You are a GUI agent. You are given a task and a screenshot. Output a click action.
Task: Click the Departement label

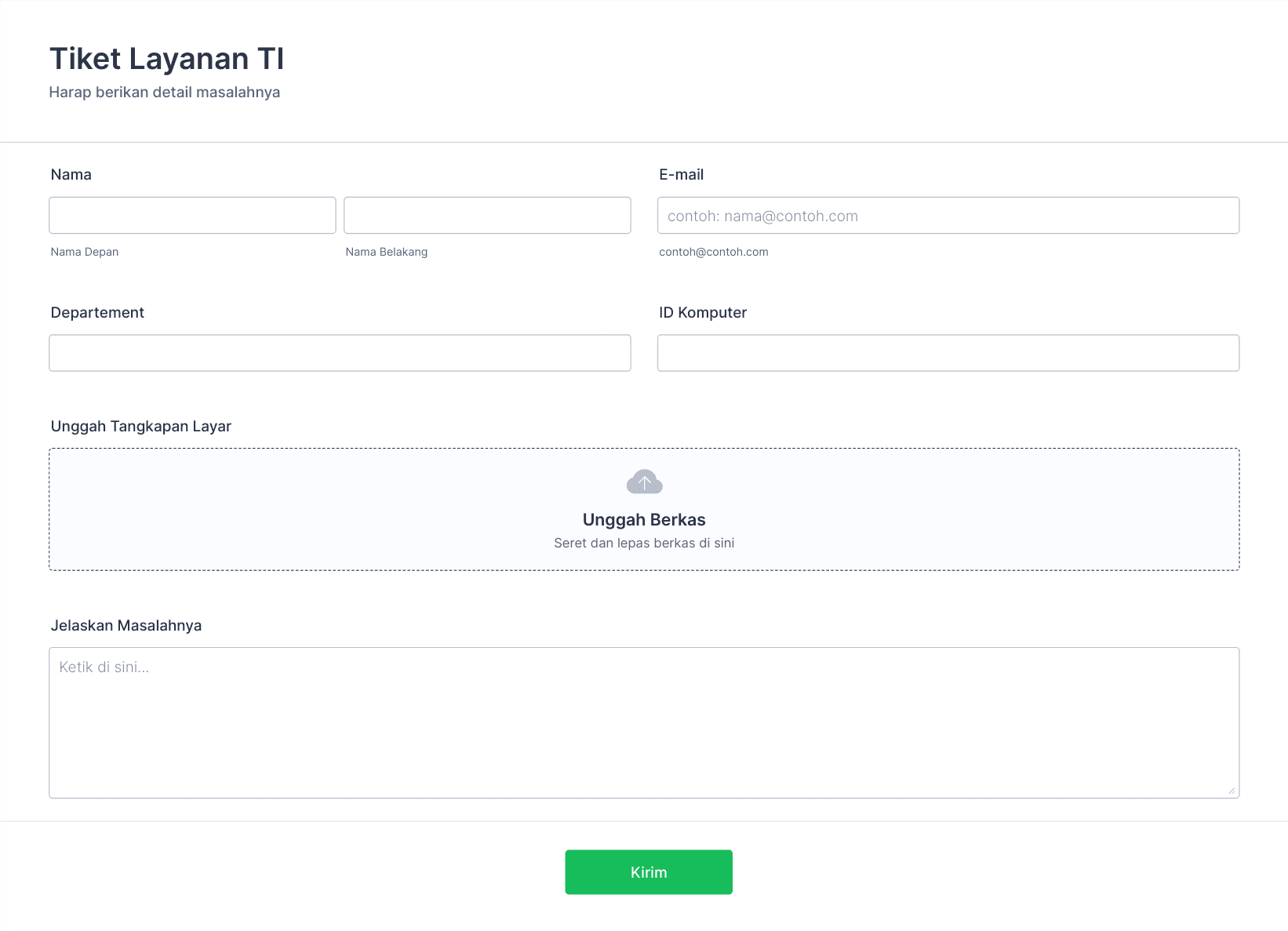(x=97, y=312)
